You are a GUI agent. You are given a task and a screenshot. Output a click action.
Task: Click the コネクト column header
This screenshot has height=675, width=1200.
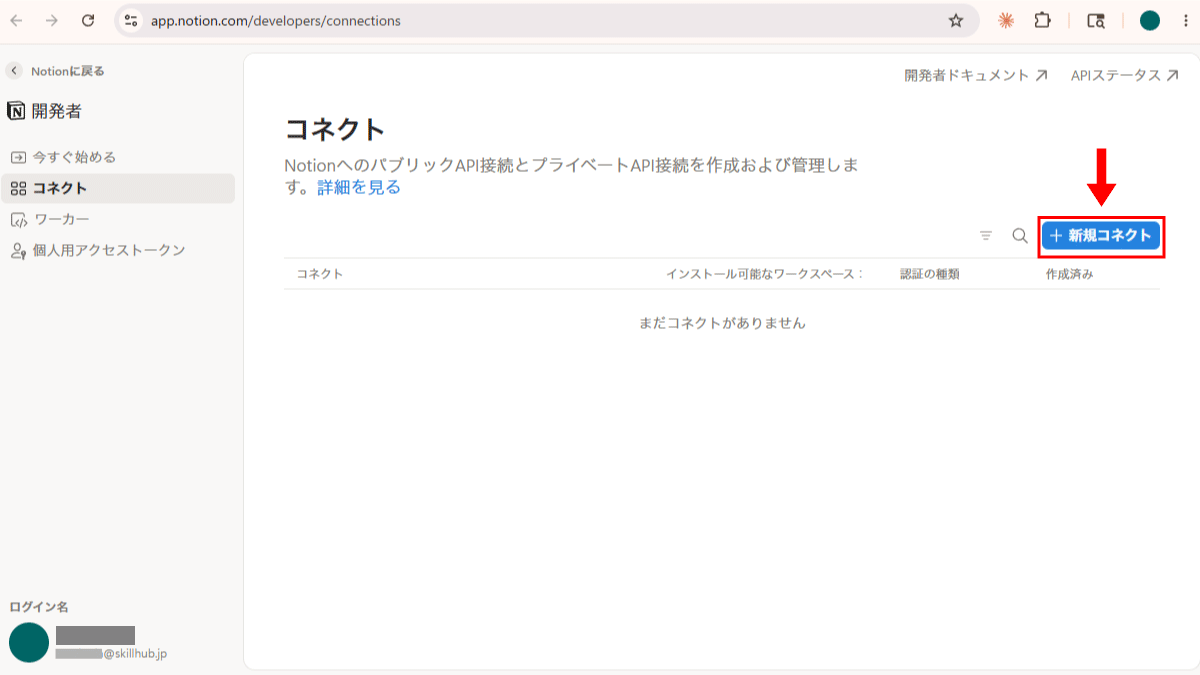320,274
